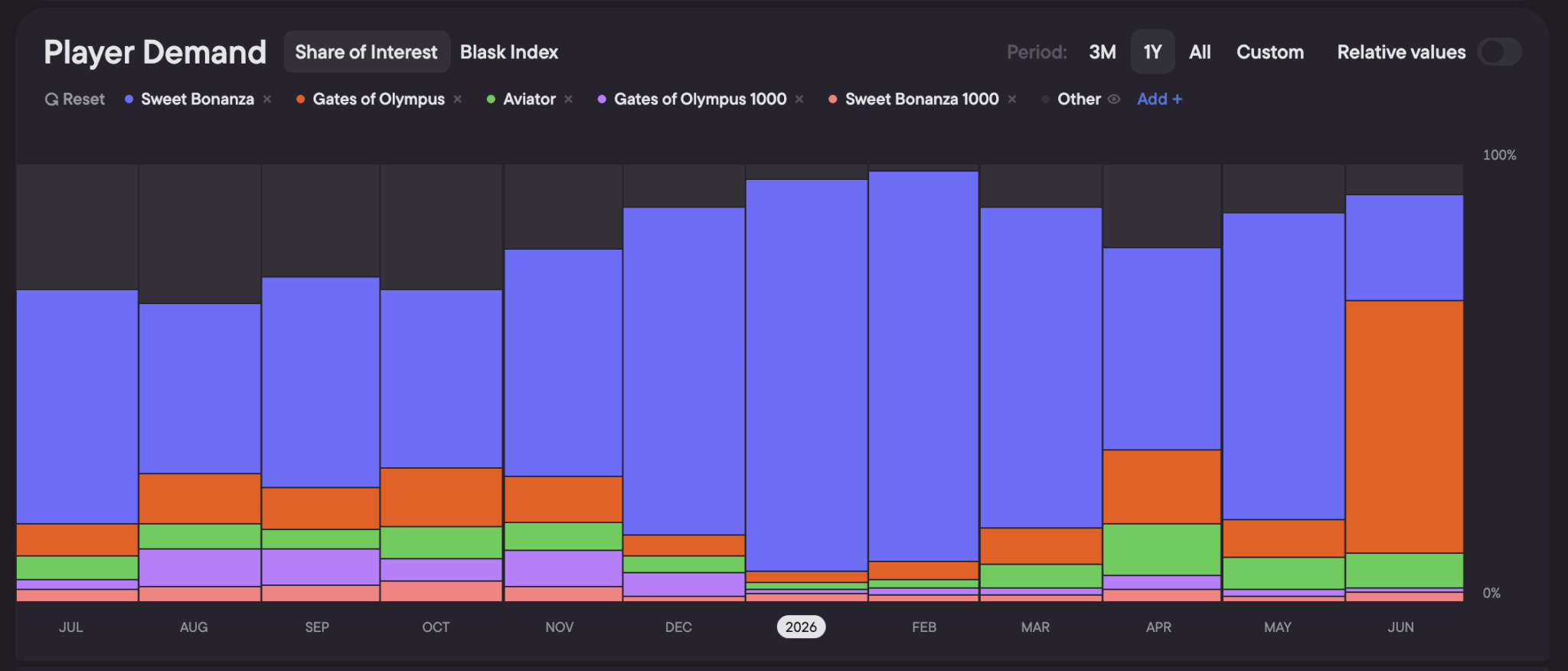Viewport: 1568px width, 671px height.
Task: Click the FEB axis label
Action: click(x=924, y=627)
